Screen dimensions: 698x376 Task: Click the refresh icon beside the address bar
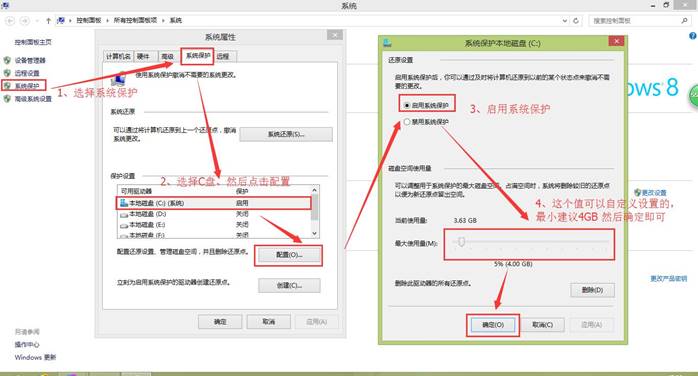[x=576, y=20]
